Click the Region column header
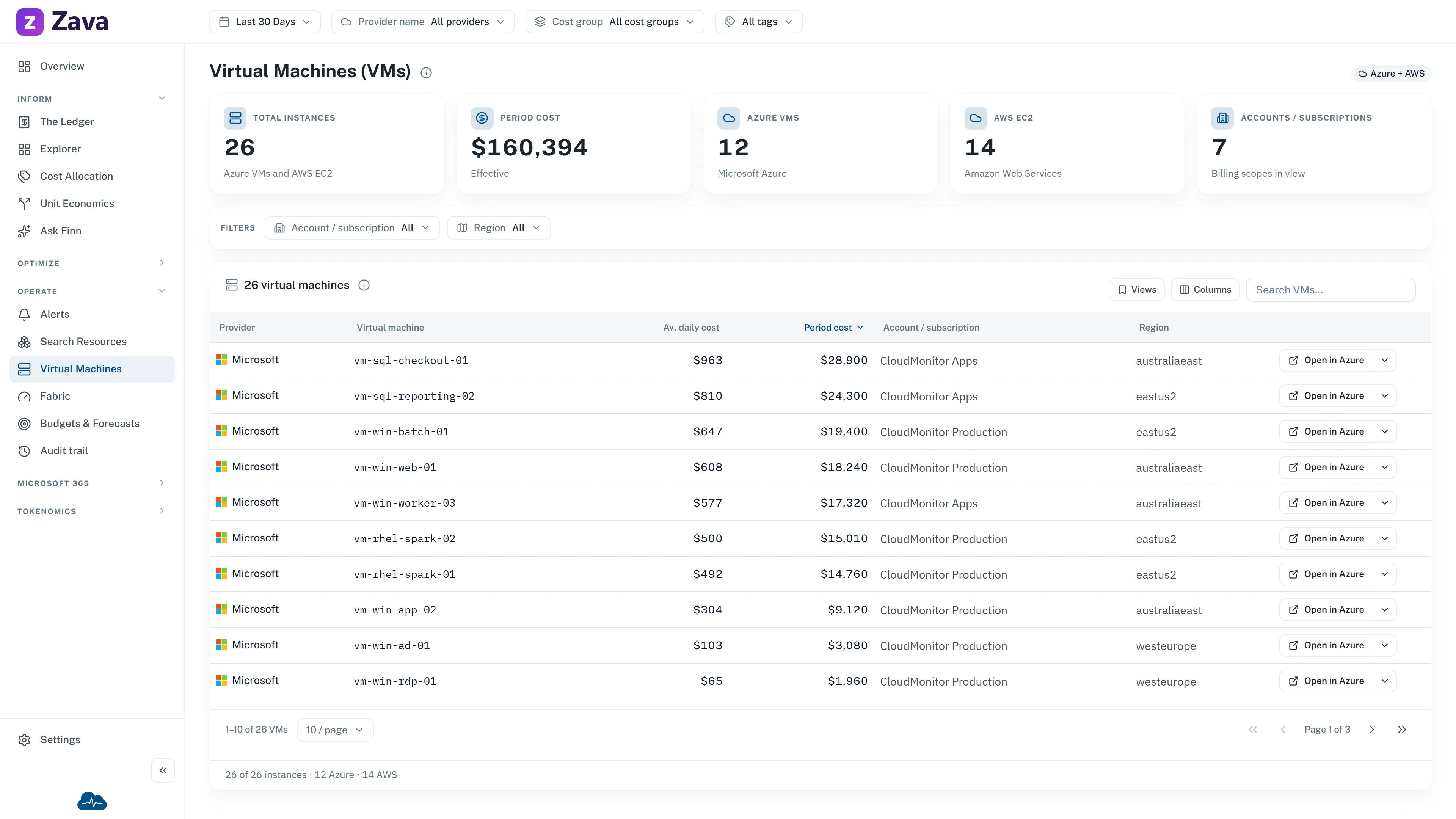Viewport: 1456px width, 819px height. tap(1153, 328)
